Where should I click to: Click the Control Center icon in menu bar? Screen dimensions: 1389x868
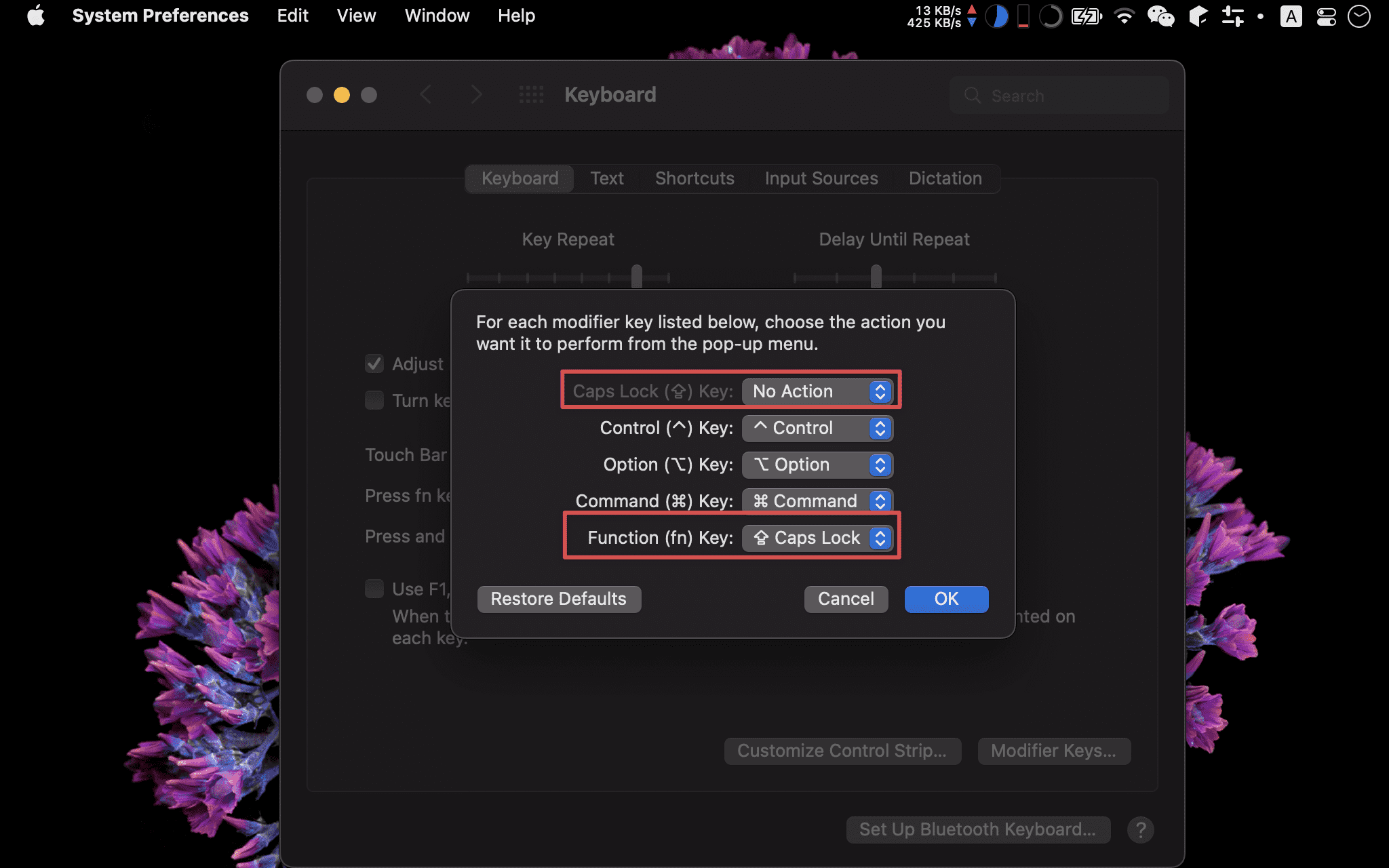coord(1325,15)
